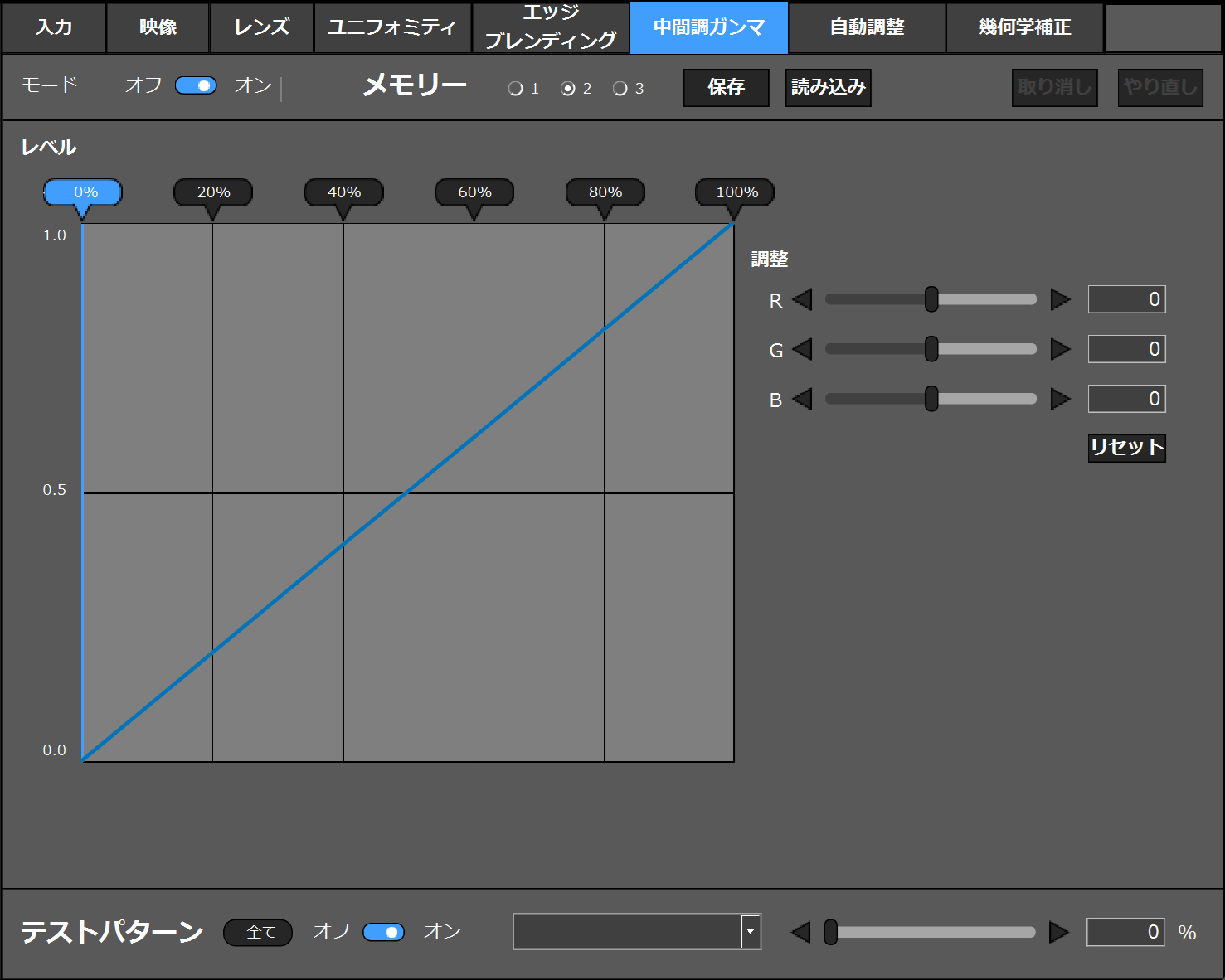
Task: Click the B increase right arrow
Action: tap(1060, 399)
